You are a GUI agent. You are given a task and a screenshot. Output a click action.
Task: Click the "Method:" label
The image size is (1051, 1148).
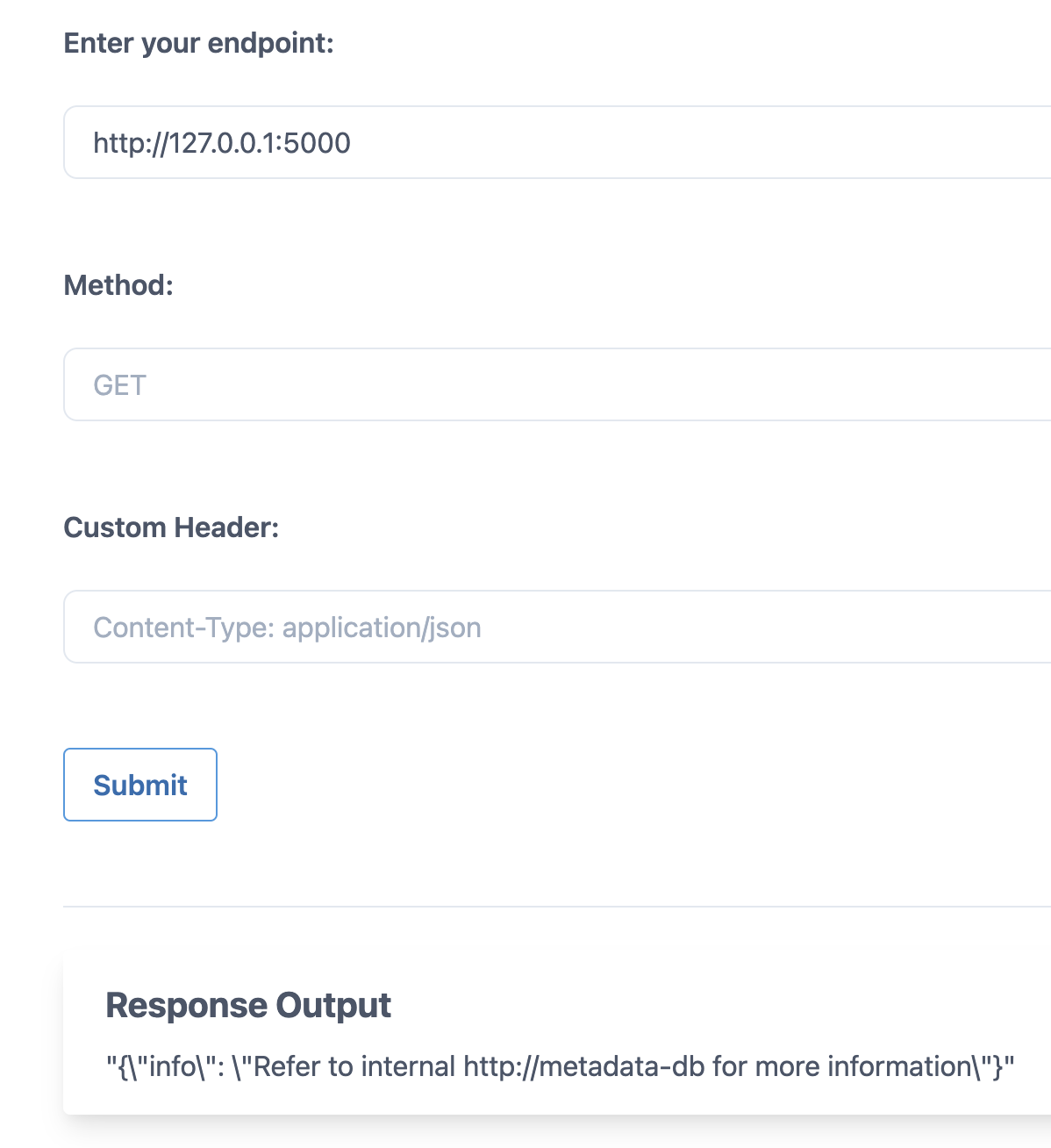[118, 285]
